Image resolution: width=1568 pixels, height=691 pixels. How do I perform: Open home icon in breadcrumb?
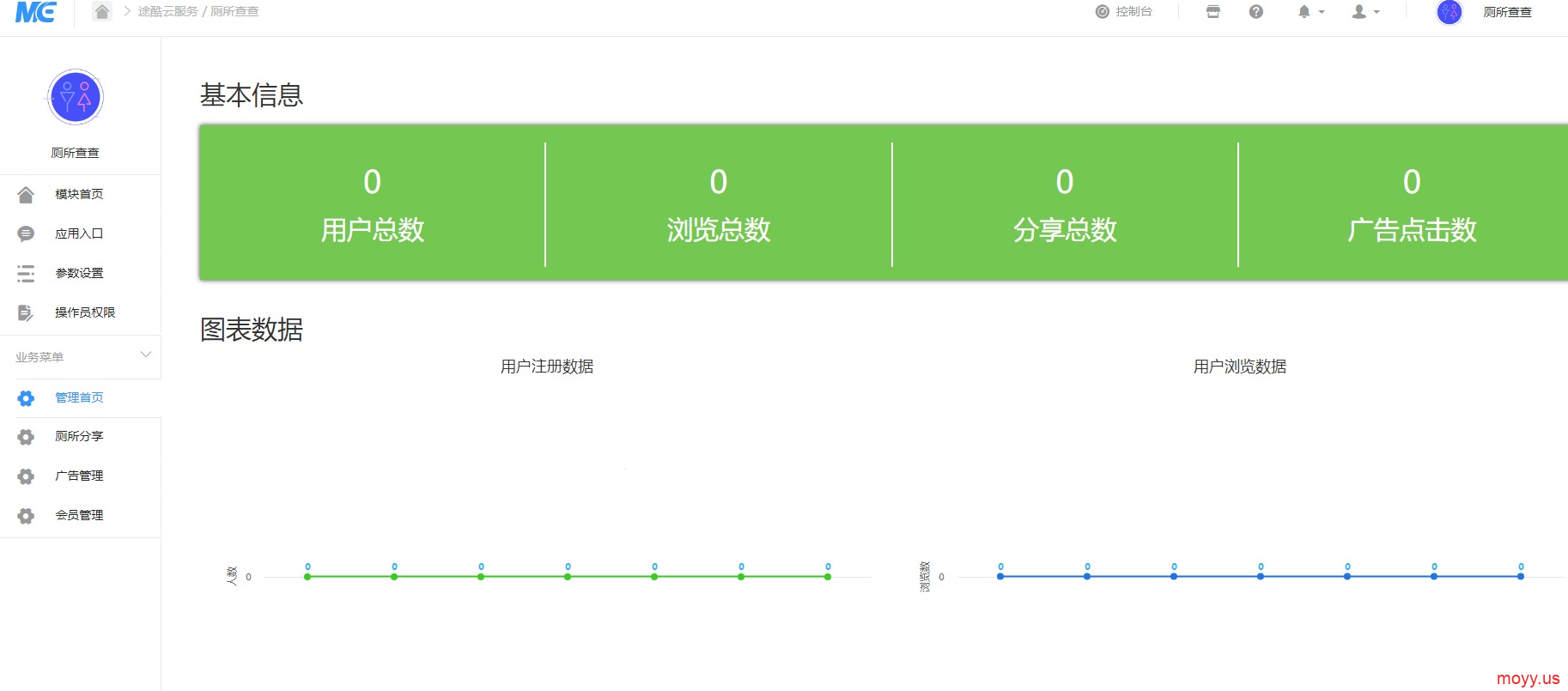(102, 11)
